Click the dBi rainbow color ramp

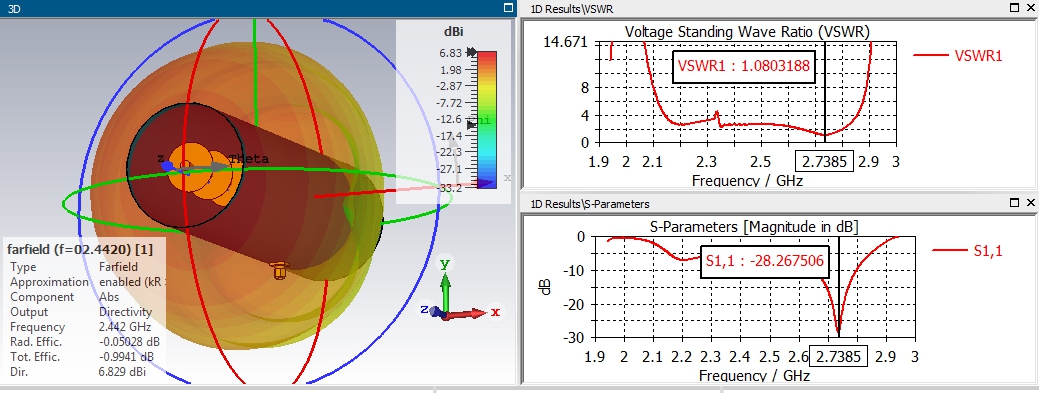pos(487,119)
